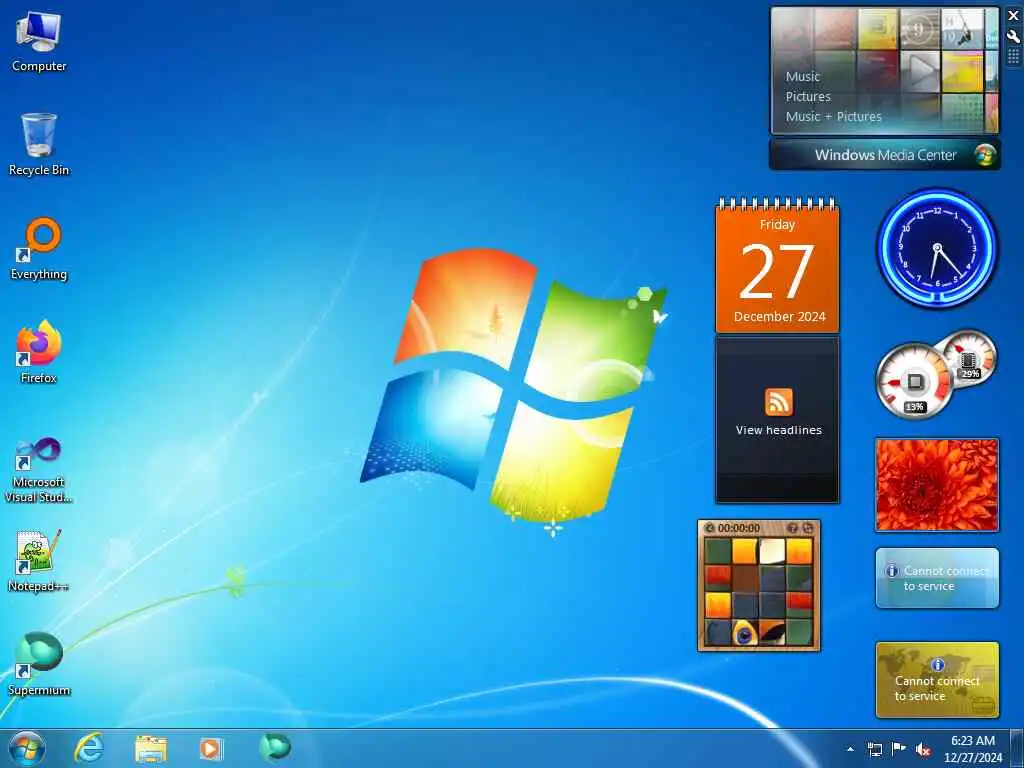Click the weather gadget Cannot connect message
The height and width of the screenshot is (768, 1024).
(937, 578)
